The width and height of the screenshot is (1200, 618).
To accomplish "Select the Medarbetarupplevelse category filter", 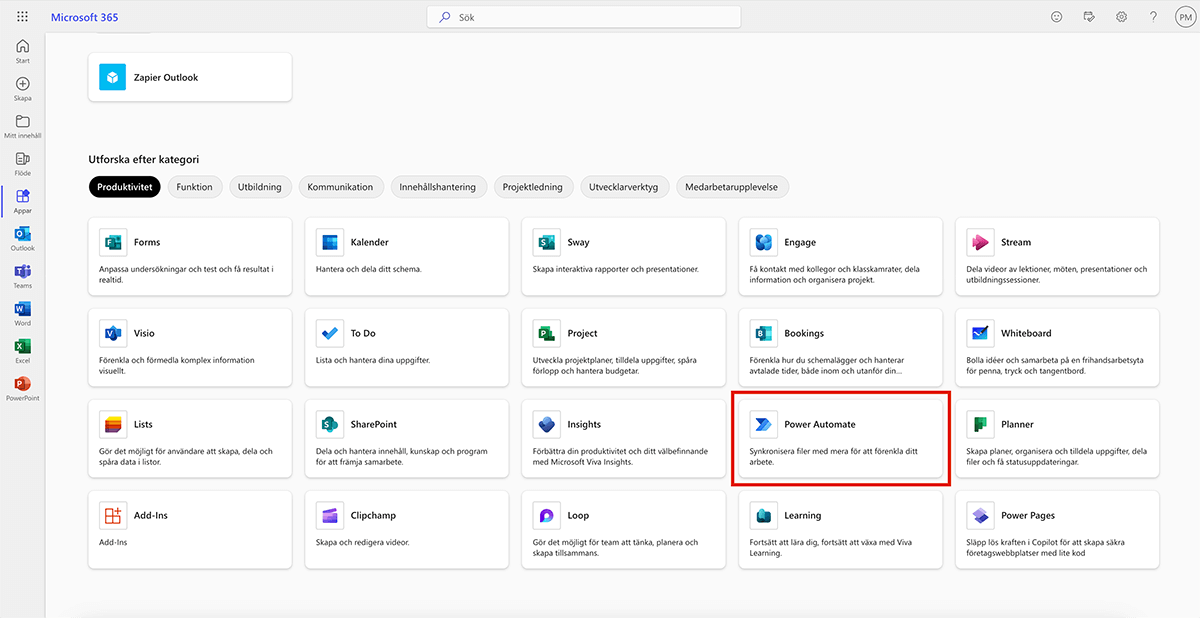I will 733,187.
